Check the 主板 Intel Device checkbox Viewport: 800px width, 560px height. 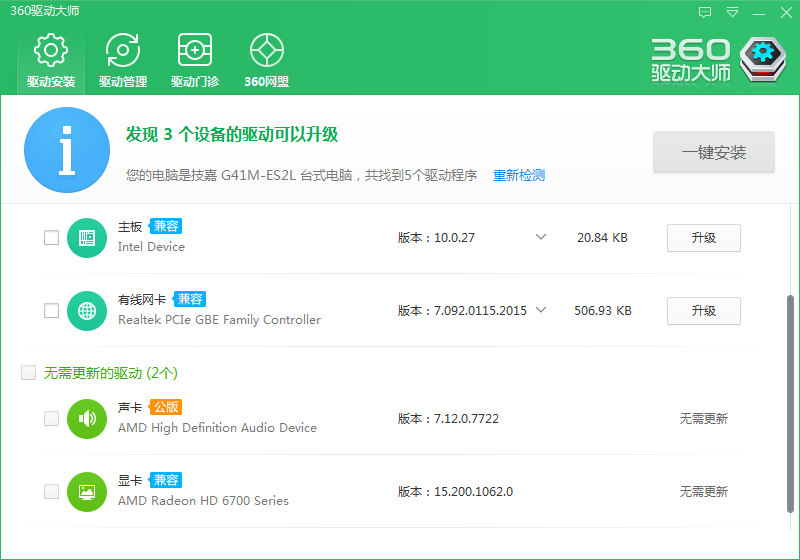click(52, 238)
